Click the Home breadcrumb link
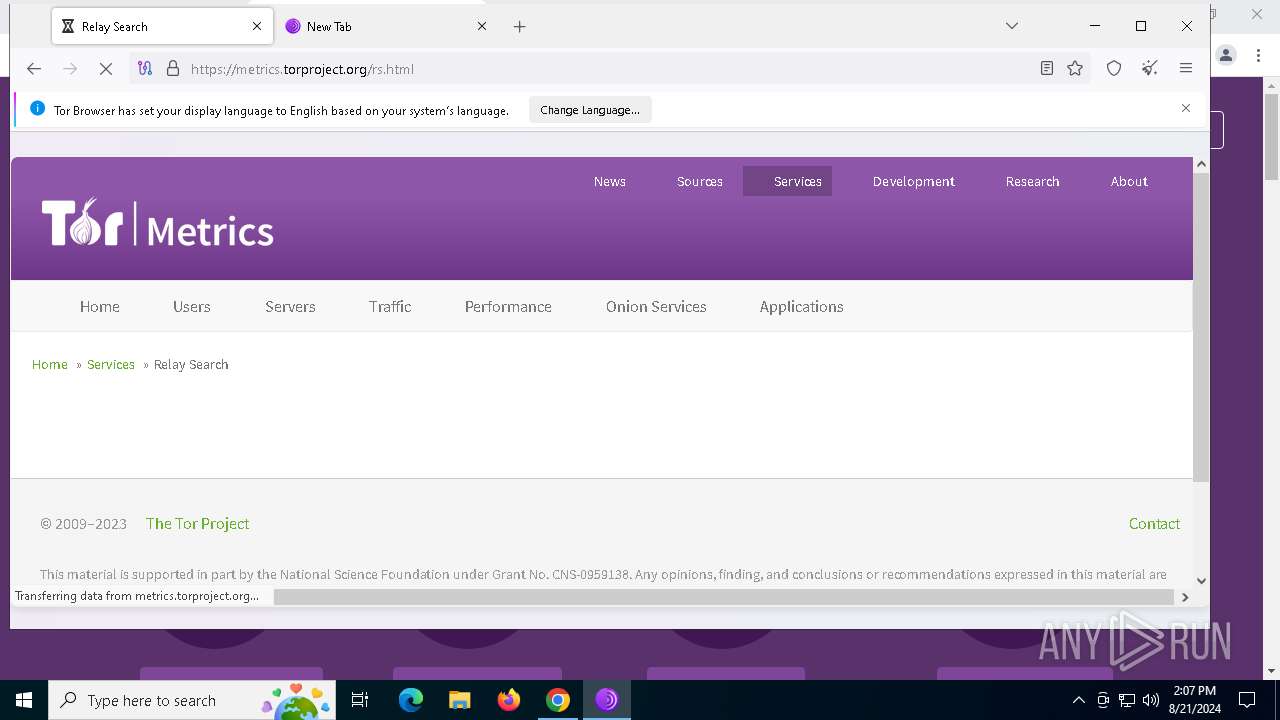1280x720 pixels. point(50,365)
